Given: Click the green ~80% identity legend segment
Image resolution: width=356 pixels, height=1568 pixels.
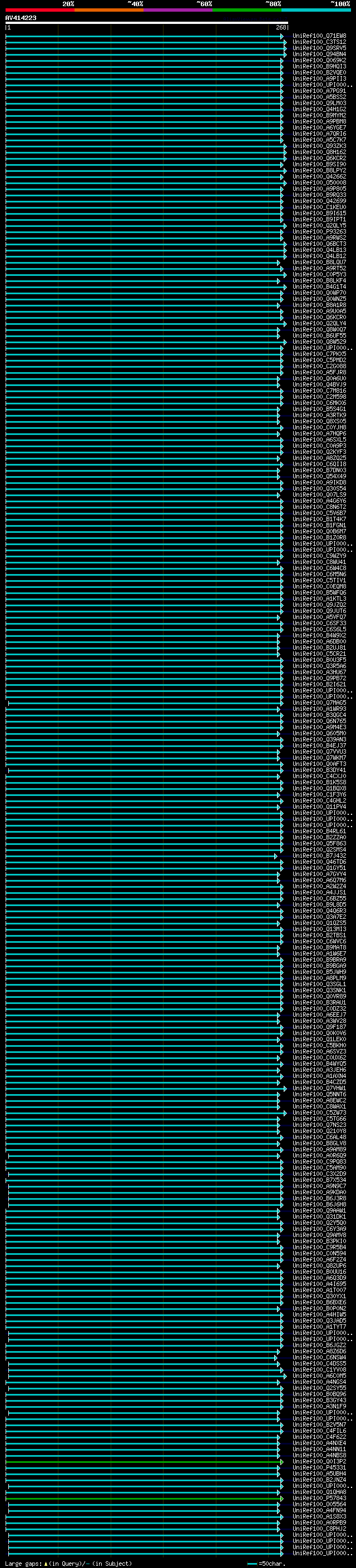Looking at the screenshot, I should 247,10.
